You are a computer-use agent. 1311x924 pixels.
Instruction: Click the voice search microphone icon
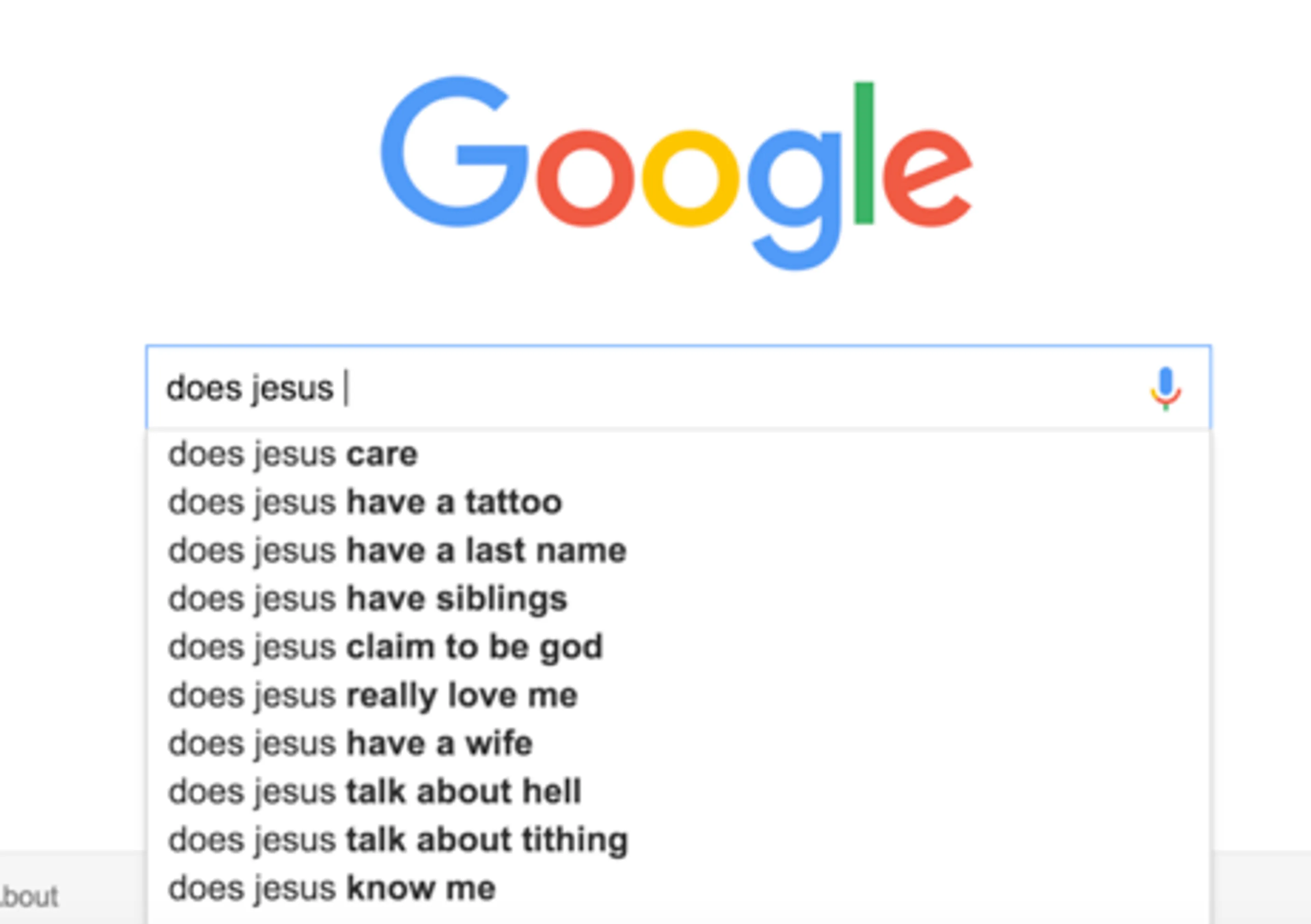click(1166, 388)
